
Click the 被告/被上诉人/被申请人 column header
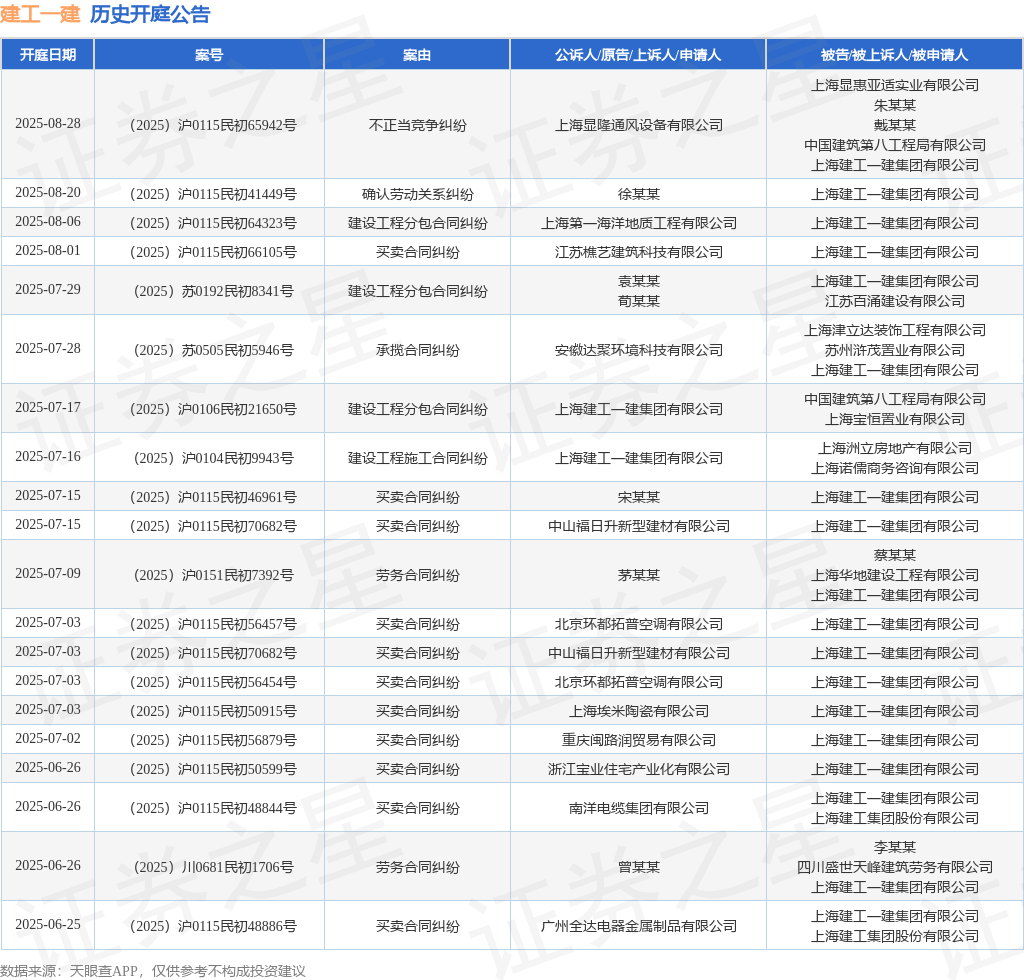(894, 55)
